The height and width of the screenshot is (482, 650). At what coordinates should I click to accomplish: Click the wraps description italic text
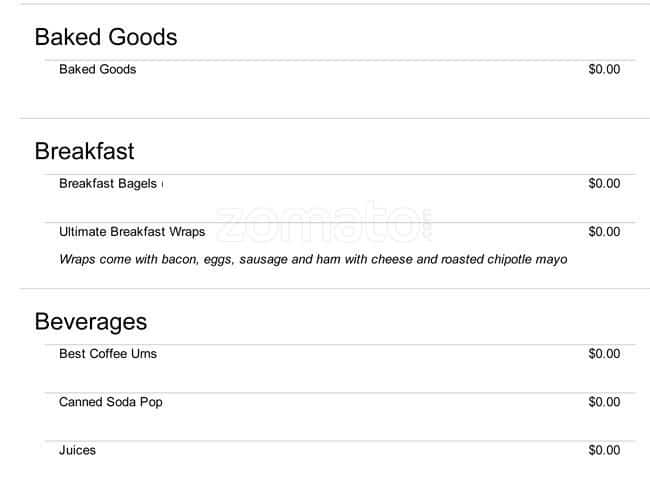click(313, 260)
